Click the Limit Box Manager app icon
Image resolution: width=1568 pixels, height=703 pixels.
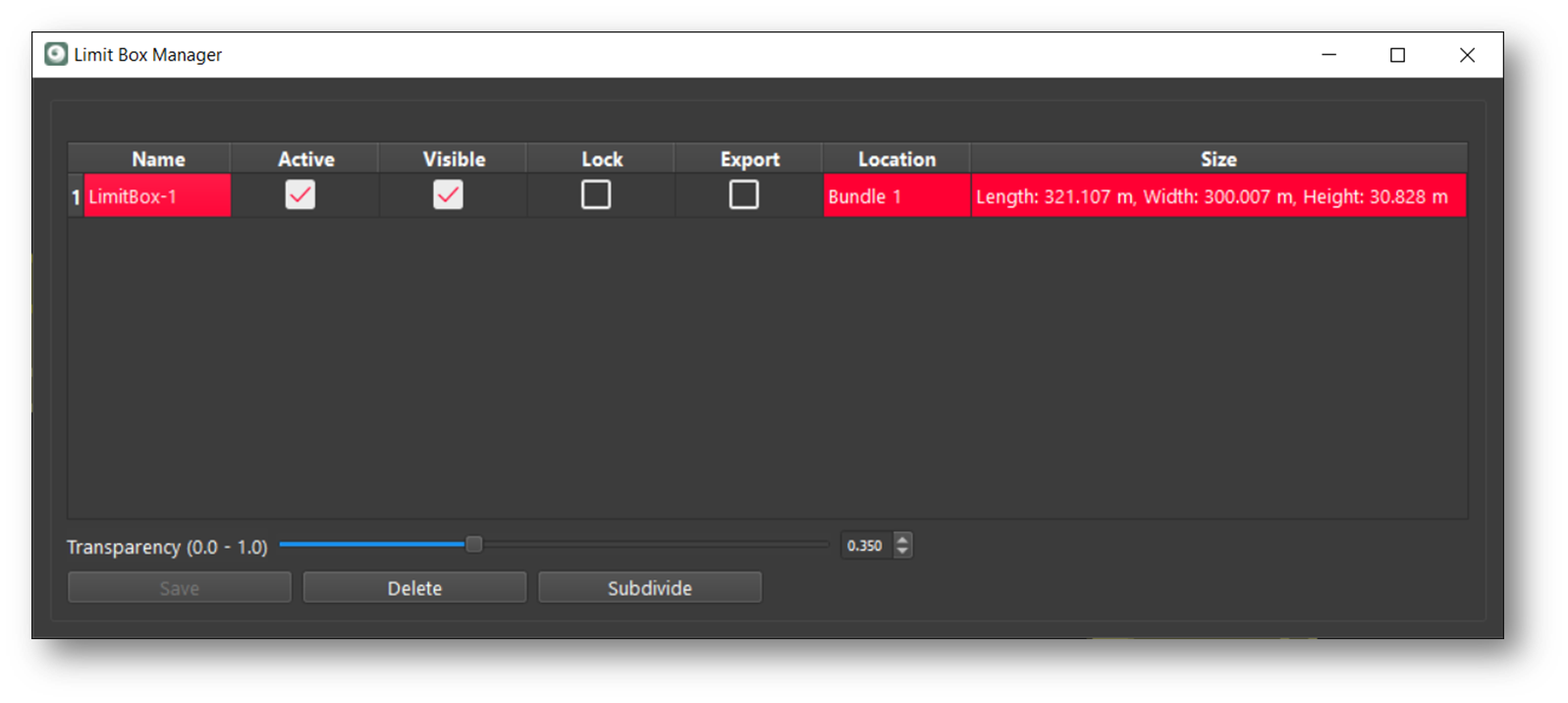(56, 54)
